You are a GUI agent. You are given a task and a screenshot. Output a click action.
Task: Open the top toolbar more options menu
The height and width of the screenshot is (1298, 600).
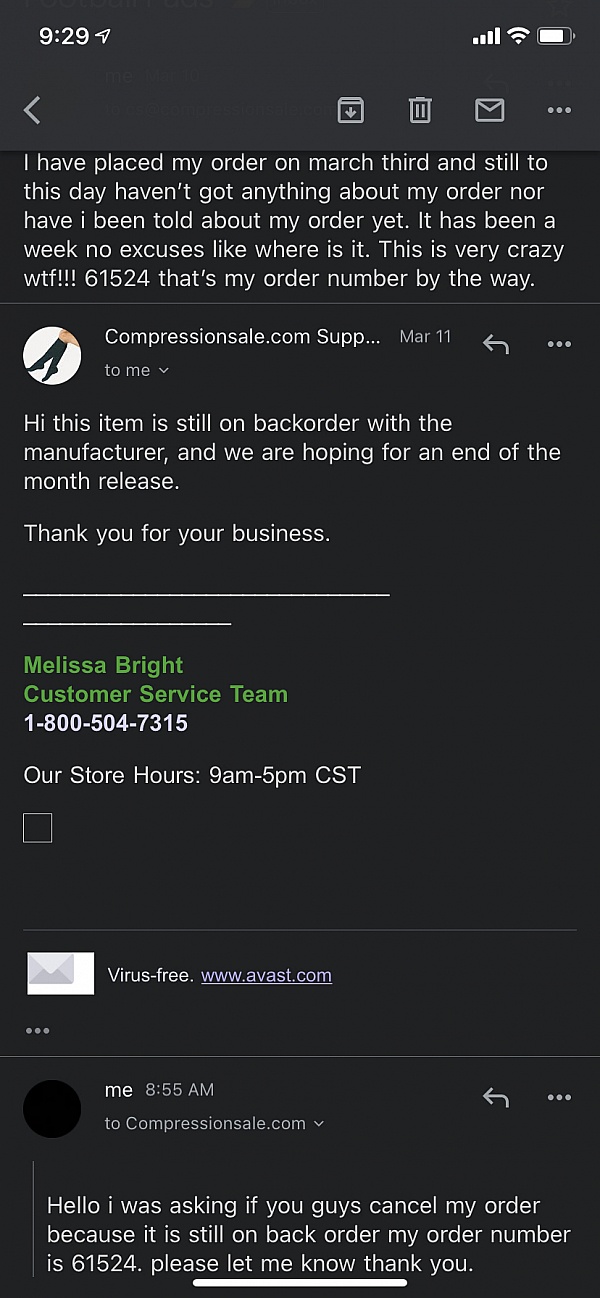click(x=559, y=110)
